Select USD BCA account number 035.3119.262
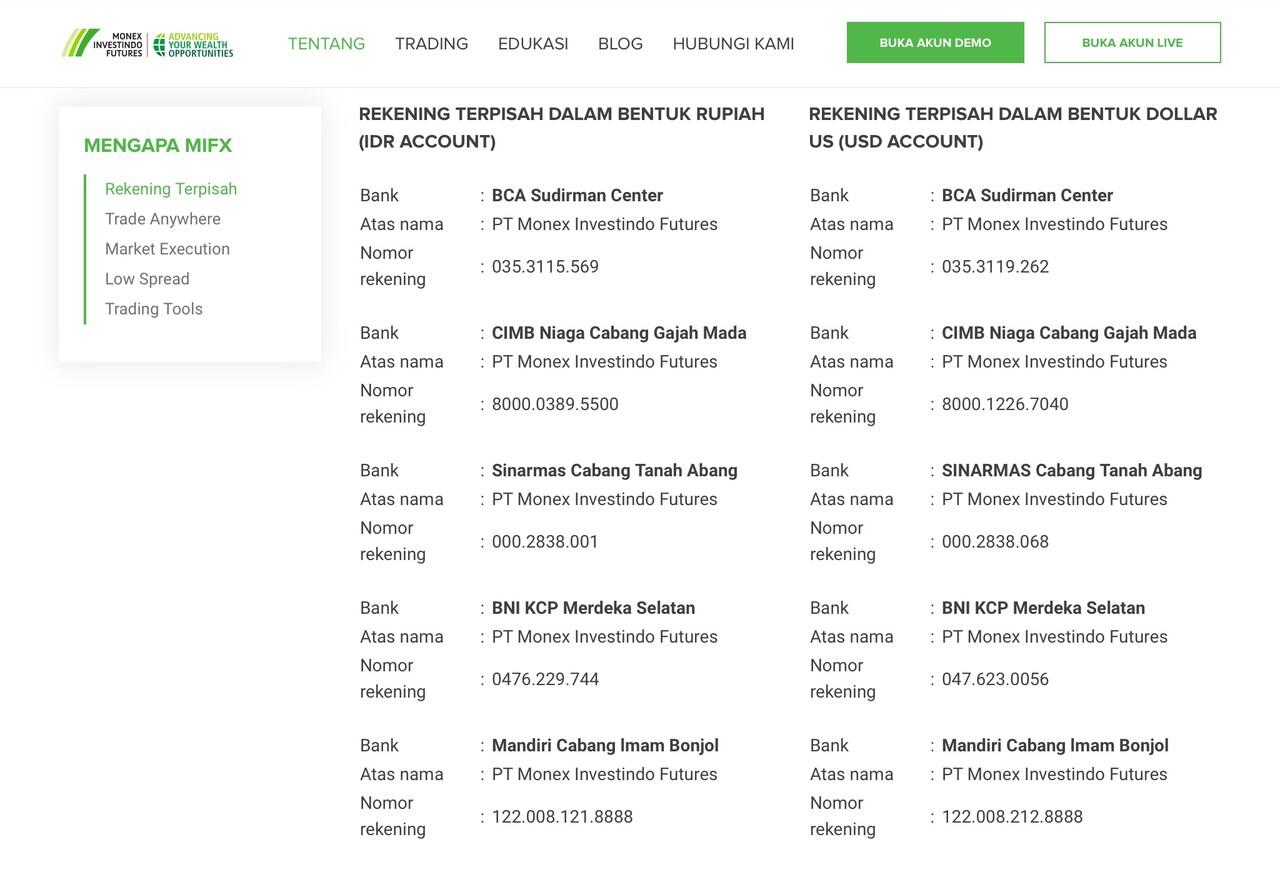The width and height of the screenshot is (1280, 882). pos(995,267)
